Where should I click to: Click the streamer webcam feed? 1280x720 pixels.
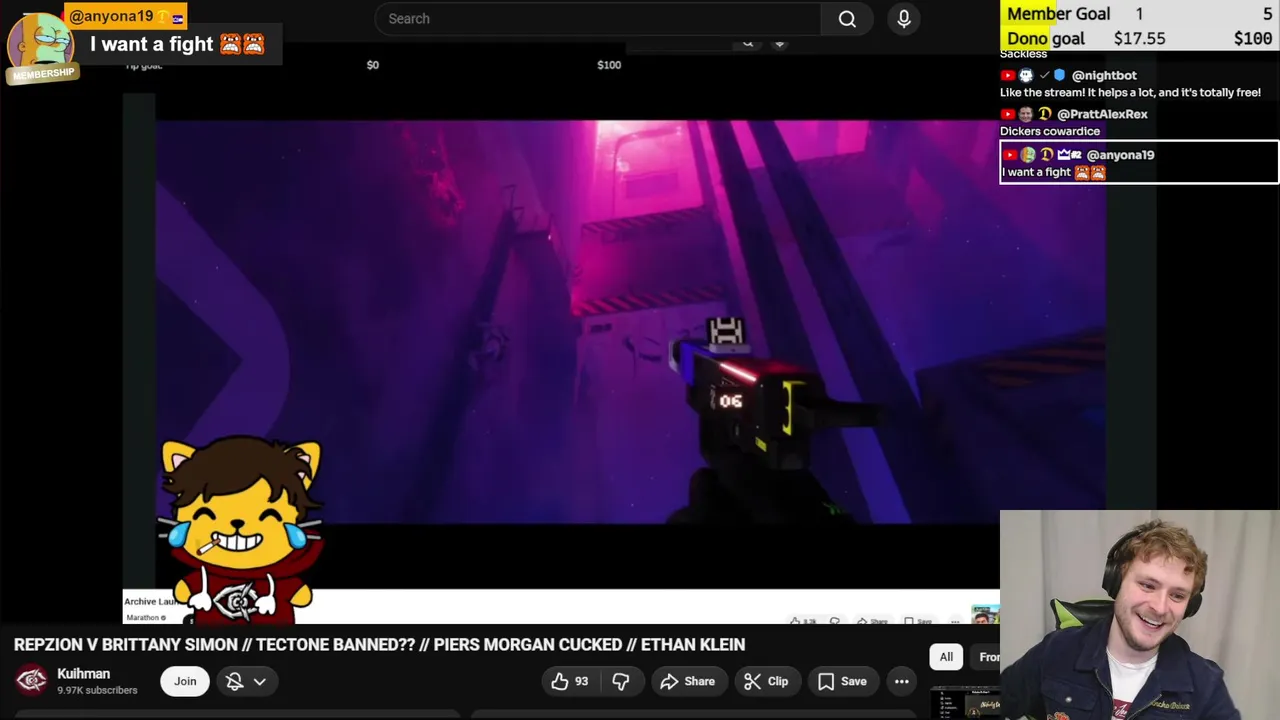pyautogui.click(x=1140, y=615)
